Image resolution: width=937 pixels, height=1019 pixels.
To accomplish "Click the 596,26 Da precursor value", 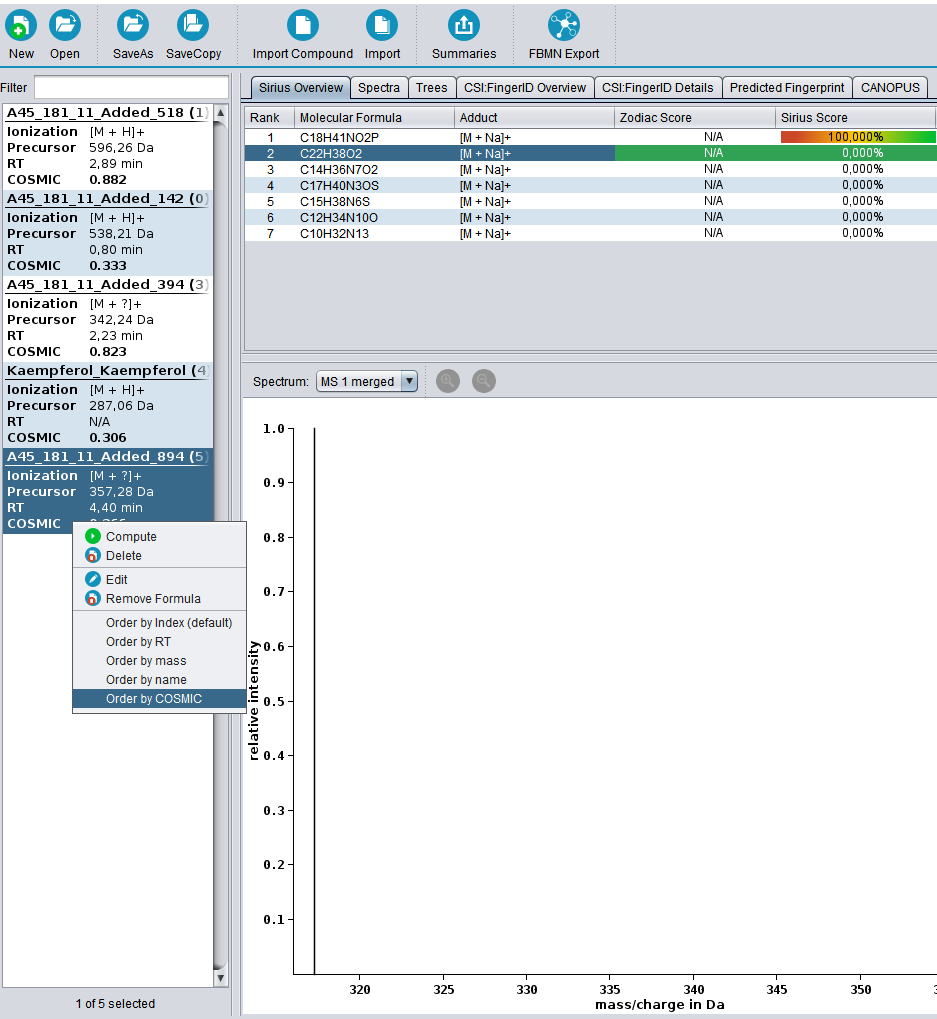I will (x=122, y=148).
